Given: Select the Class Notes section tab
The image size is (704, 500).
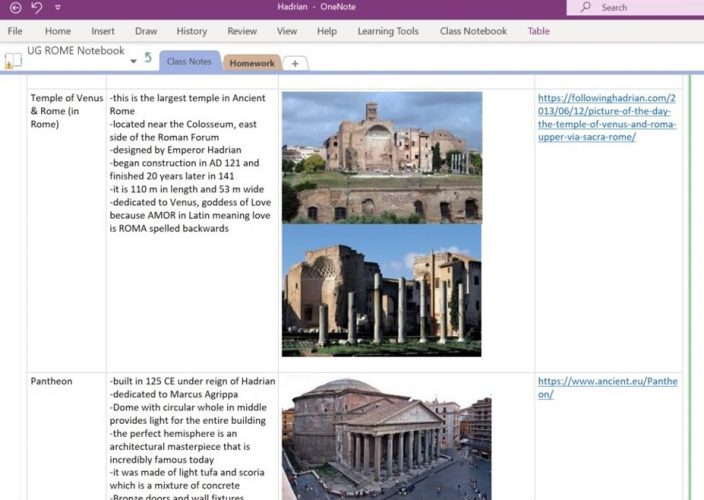Looking at the screenshot, I should click(x=189, y=62).
